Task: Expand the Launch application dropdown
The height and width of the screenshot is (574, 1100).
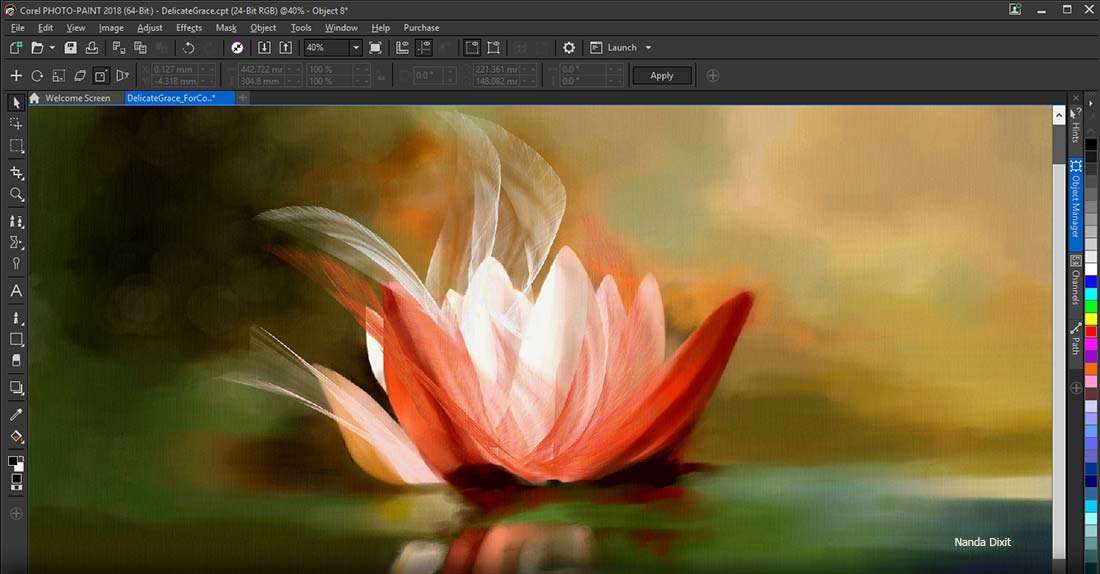Action: coord(648,48)
